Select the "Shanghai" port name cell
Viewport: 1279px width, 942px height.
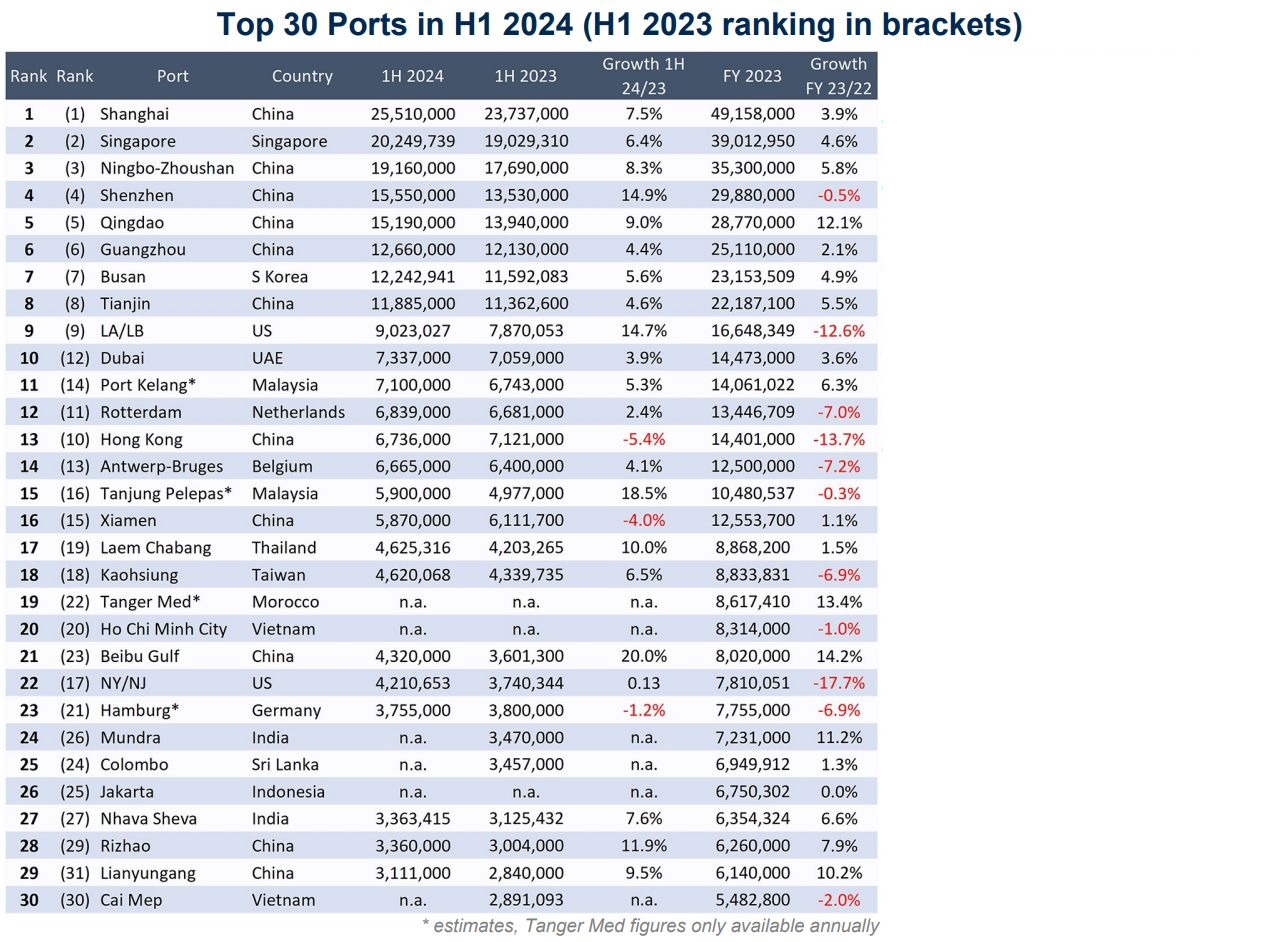(x=134, y=114)
